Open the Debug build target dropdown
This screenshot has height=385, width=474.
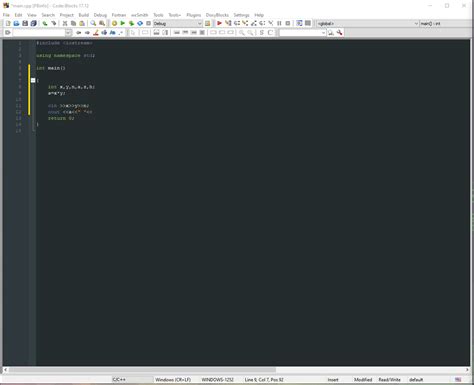pos(178,23)
